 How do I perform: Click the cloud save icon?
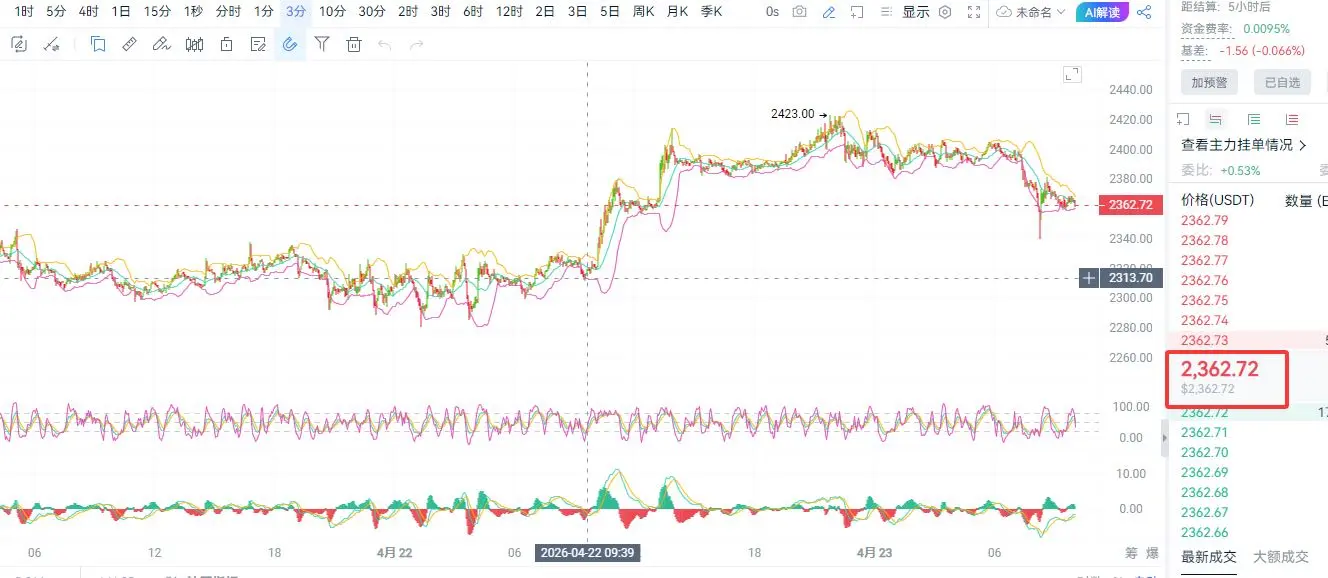coord(1005,12)
